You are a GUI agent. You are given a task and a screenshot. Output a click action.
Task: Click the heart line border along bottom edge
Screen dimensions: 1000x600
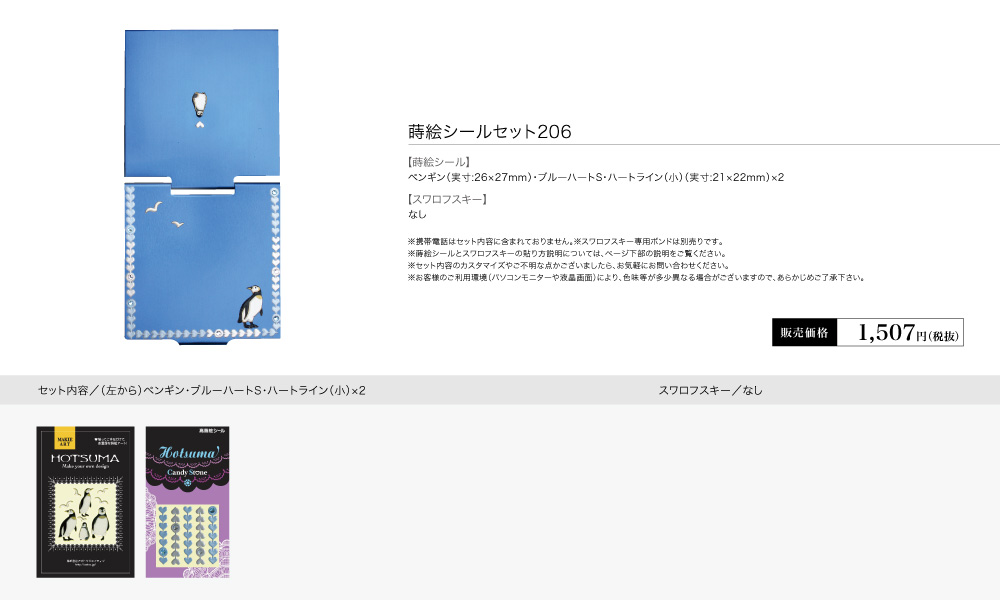pyautogui.click(x=202, y=333)
